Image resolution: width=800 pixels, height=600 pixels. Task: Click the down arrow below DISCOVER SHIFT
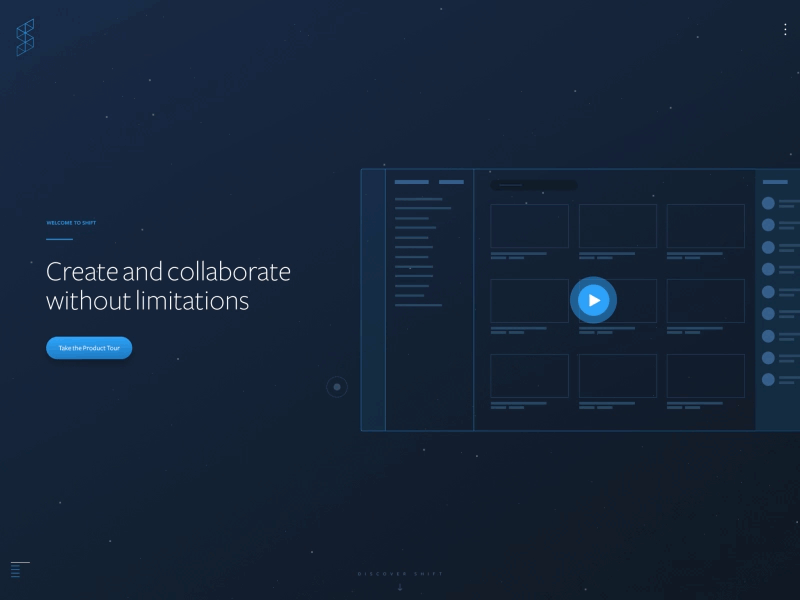pyautogui.click(x=400, y=588)
